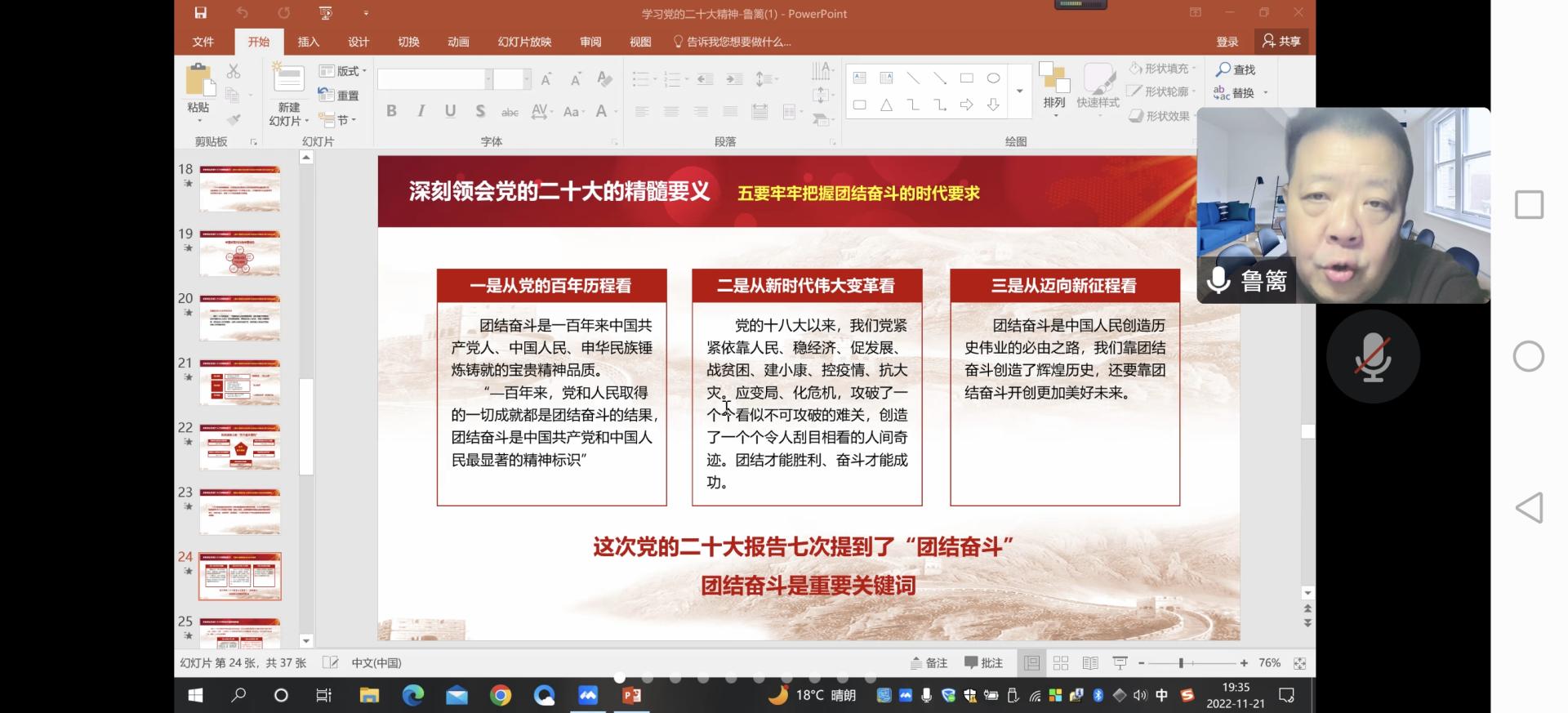Image resolution: width=1568 pixels, height=713 pixels.
Task: Expand the 版式 layout dropdown
Action: (x=343, y=71)
